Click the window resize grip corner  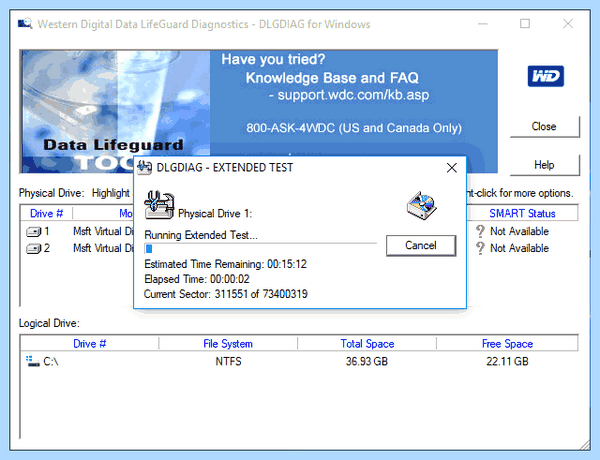click(x=585, y=445)
